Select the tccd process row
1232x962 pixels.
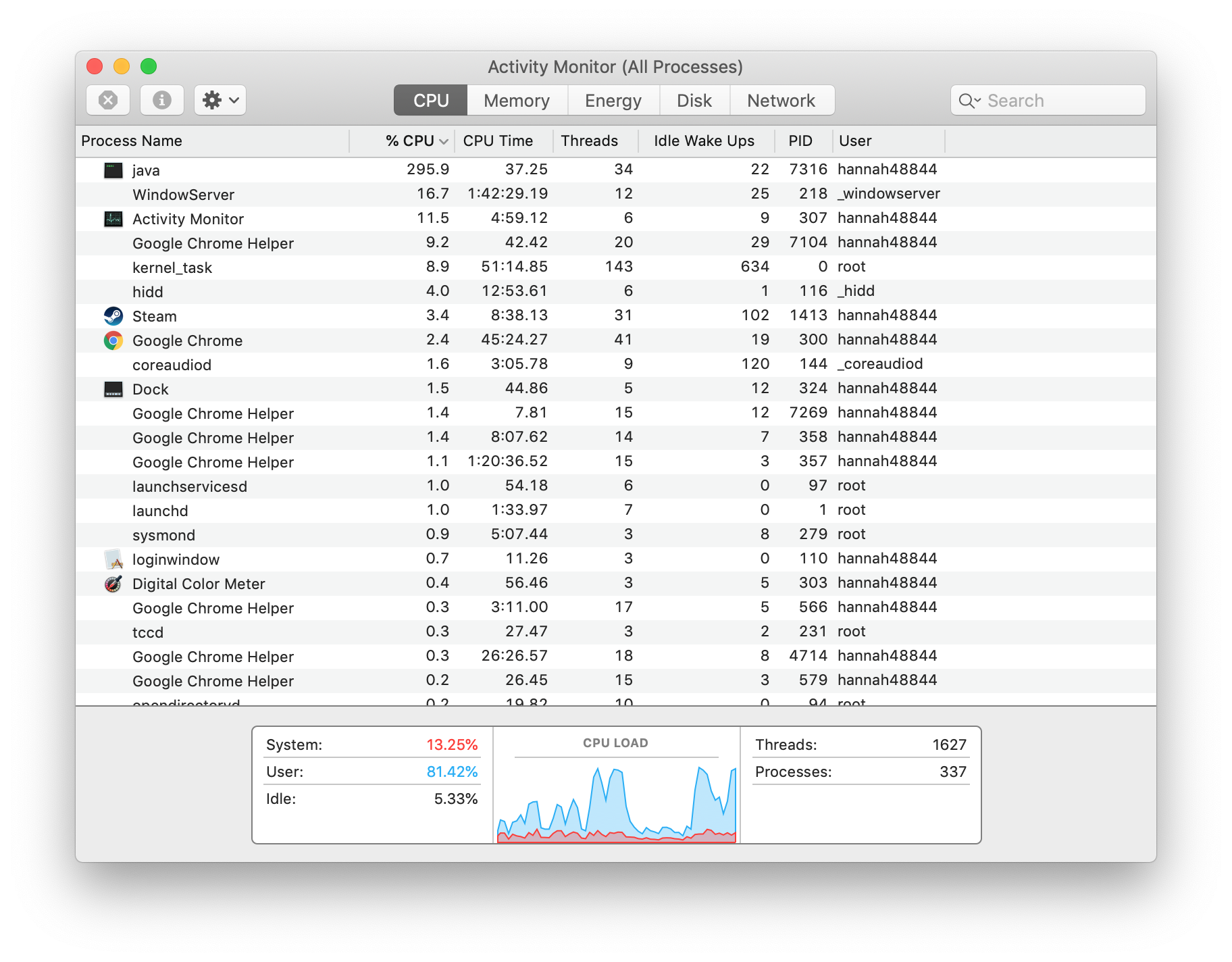point(616,632)
